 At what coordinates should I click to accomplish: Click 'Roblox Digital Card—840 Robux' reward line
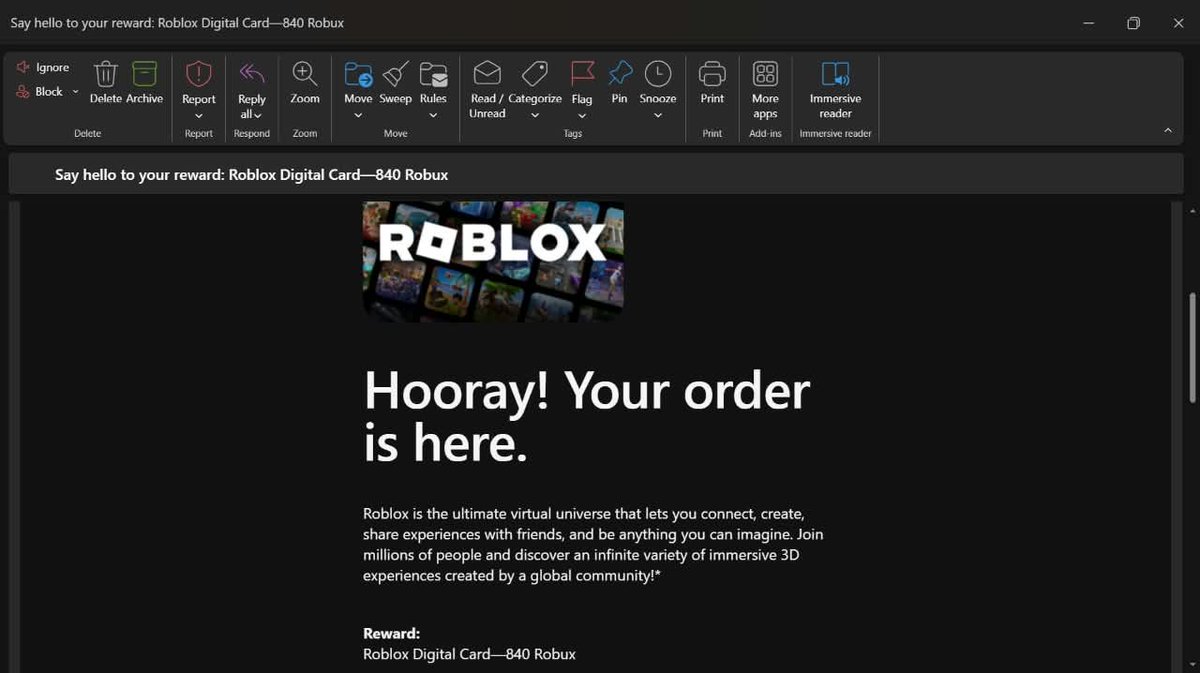[469, 654]
